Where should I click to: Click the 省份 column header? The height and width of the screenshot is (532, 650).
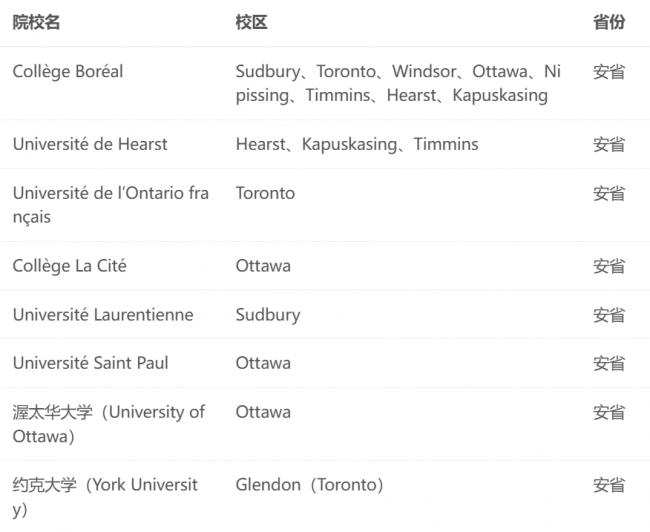pos(609,22)
